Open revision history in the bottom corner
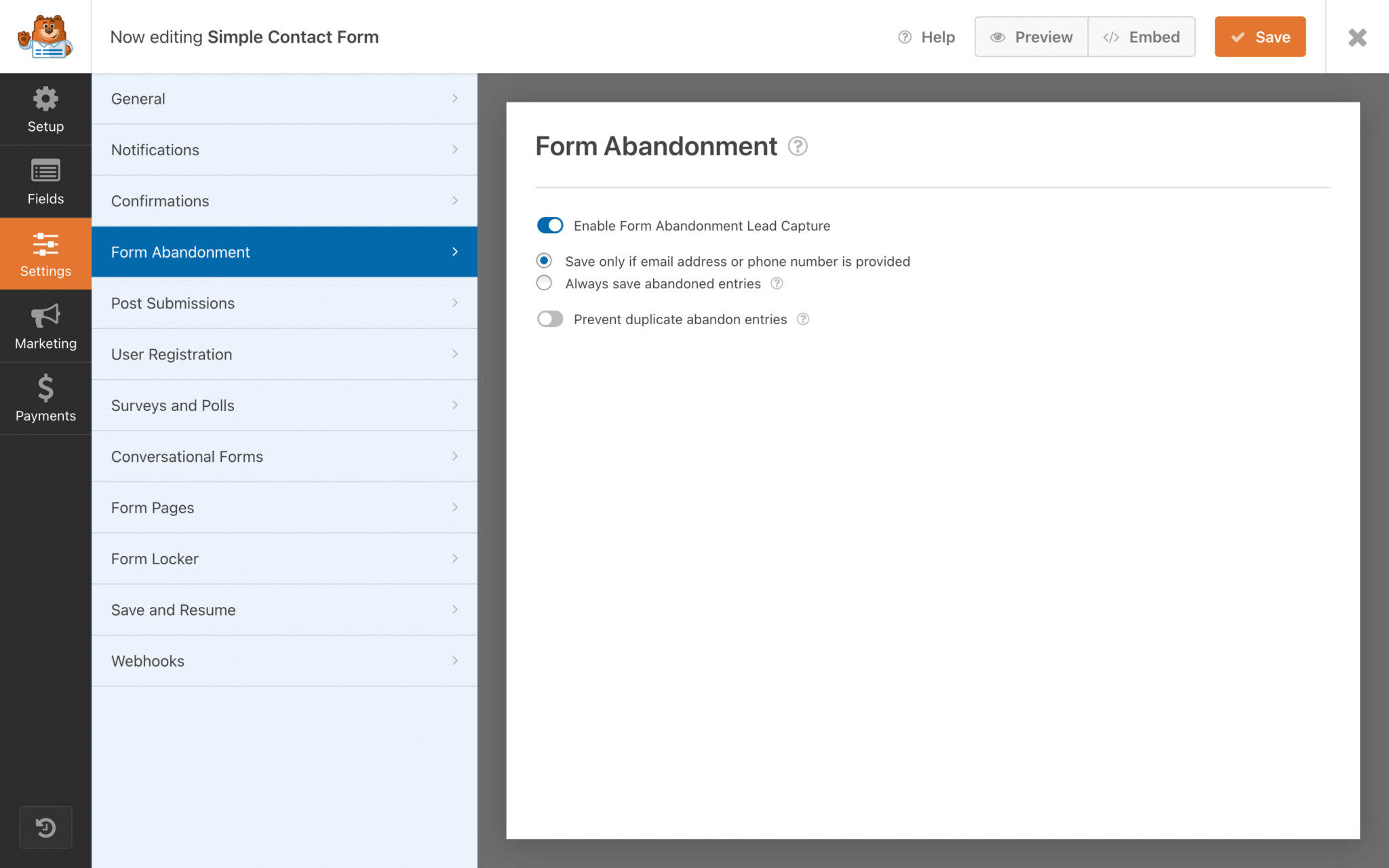 tap(45, 827)
